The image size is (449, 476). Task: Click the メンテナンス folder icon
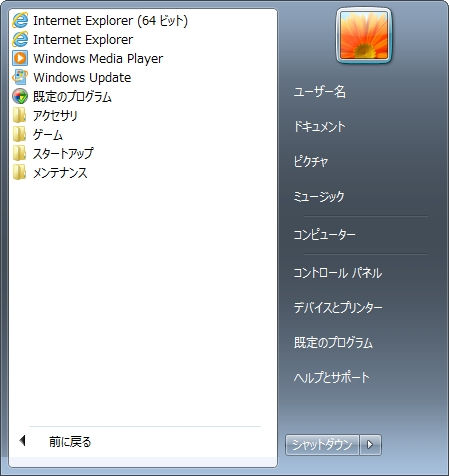click(19, 172)
